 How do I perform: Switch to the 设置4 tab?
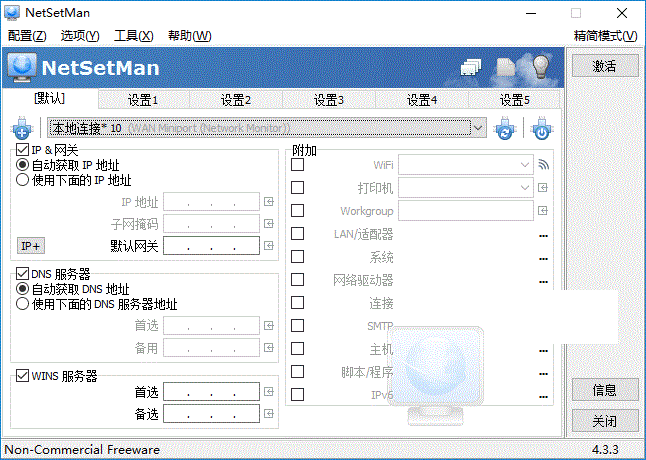422,100
